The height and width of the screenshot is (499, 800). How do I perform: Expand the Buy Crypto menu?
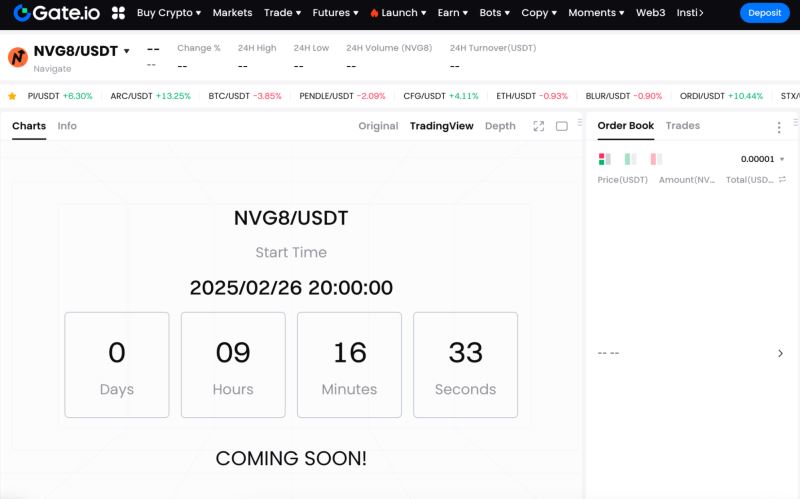[x=168, y=13]
